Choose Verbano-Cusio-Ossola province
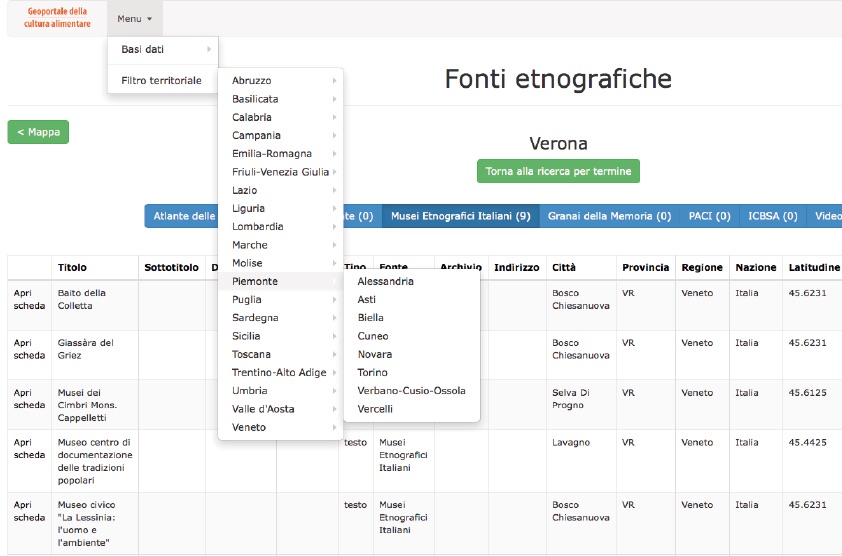The width and height of the screenshot is (842, 556). coord(411,390)
